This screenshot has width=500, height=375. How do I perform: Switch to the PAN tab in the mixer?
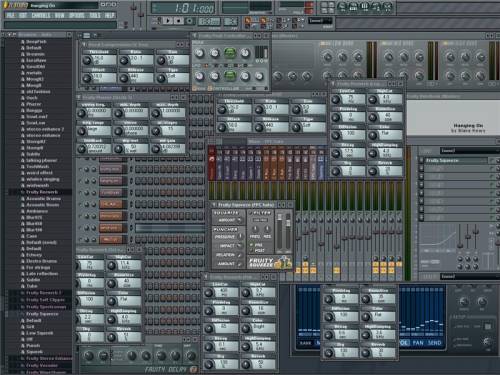(x=418, y=343)
